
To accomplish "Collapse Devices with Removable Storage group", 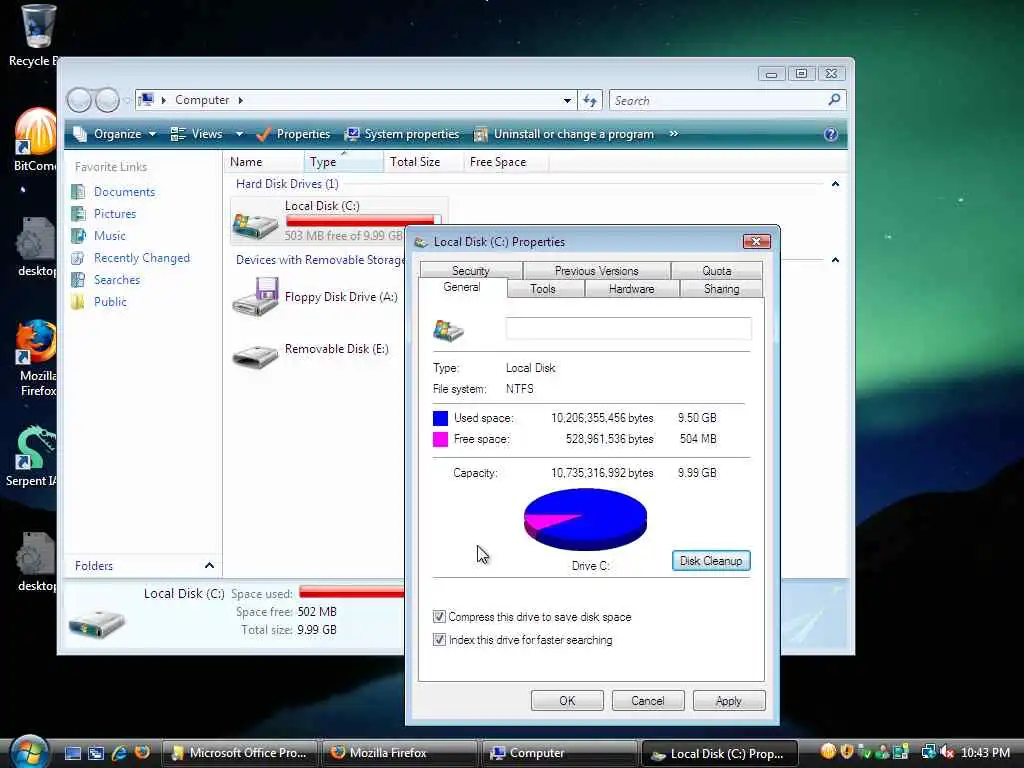I will (835, 260).
